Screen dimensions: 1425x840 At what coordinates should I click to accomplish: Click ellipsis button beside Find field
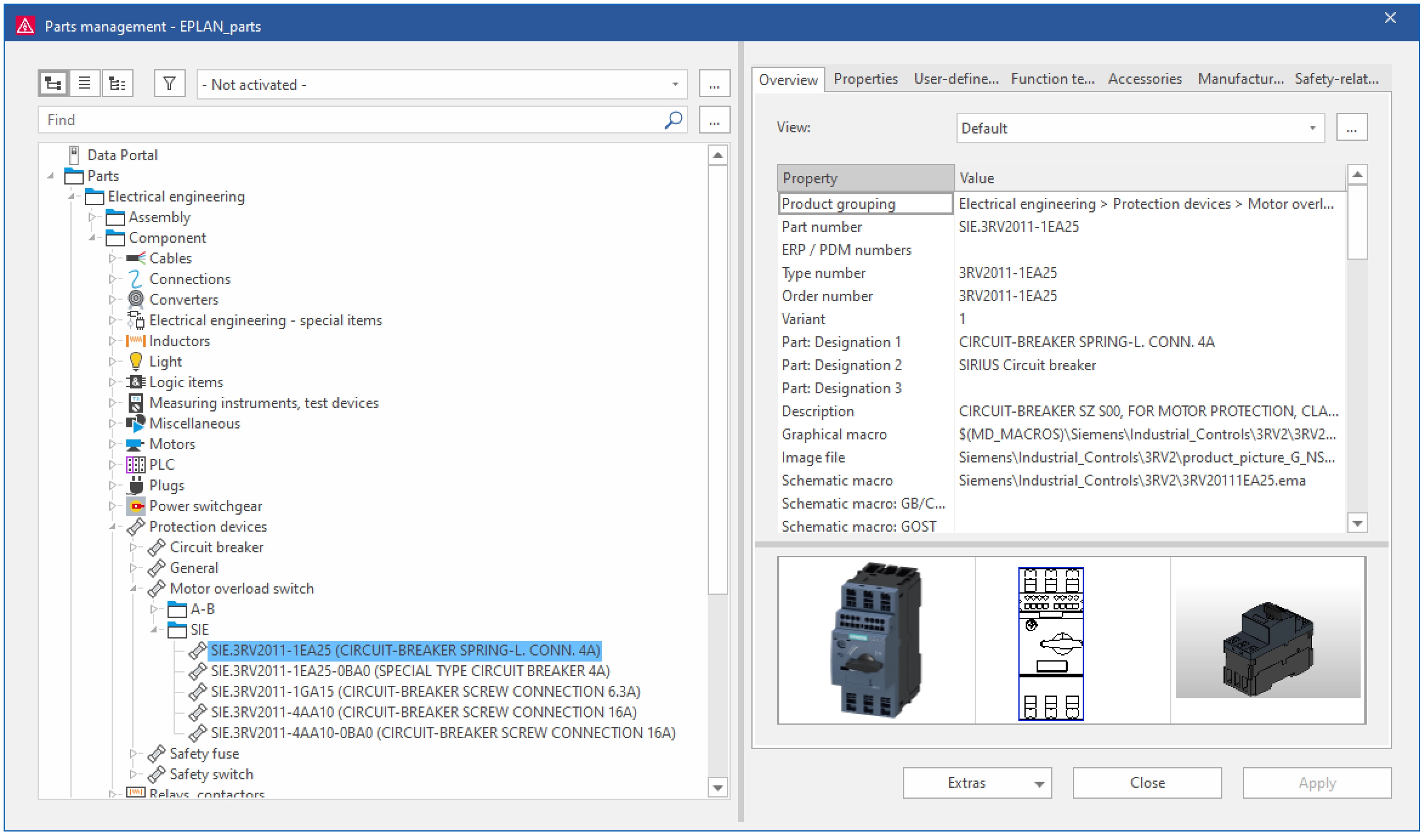(x=714, y=120)
